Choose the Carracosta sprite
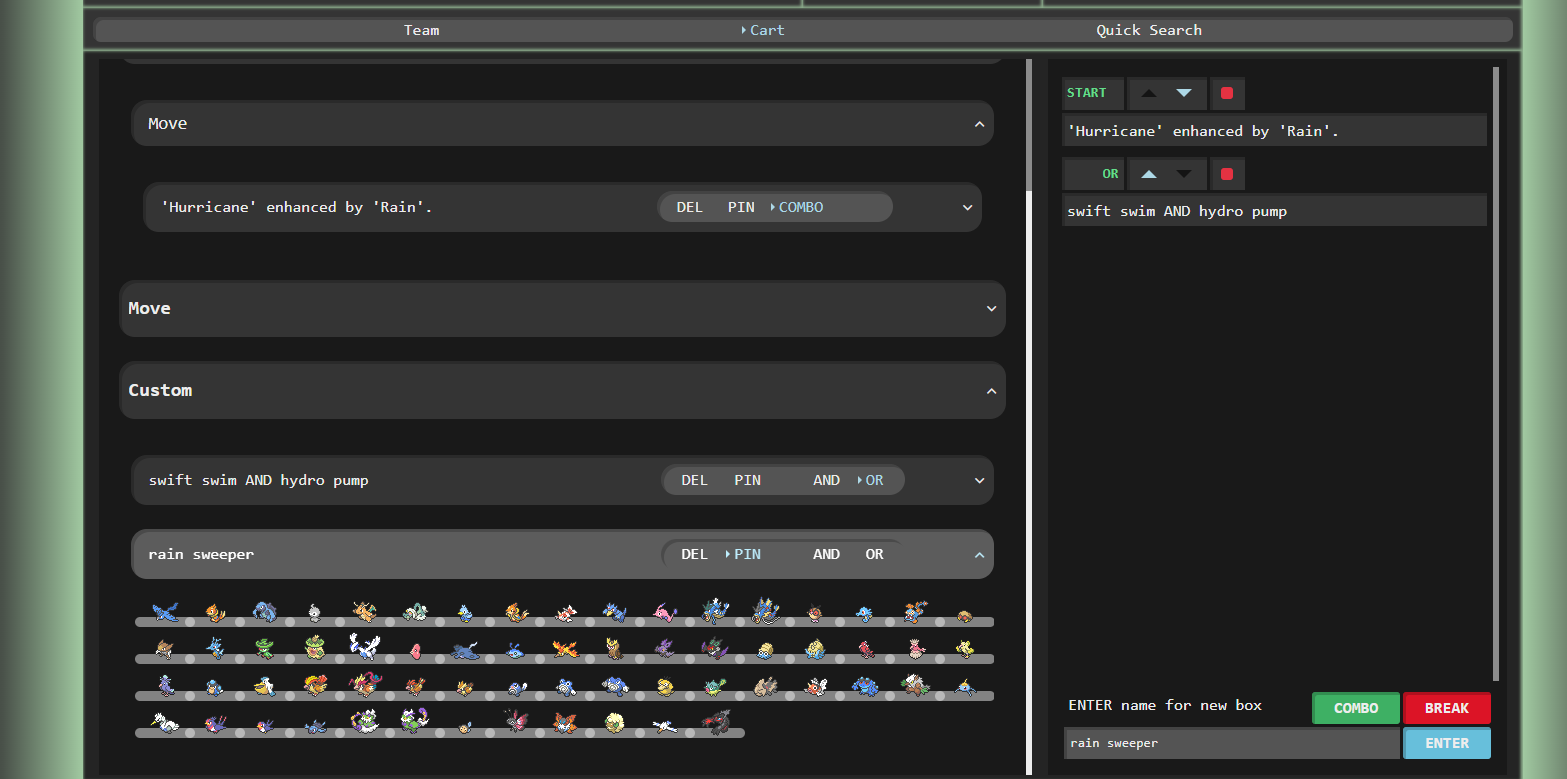Screen dimensions: 1567x779 265,610
